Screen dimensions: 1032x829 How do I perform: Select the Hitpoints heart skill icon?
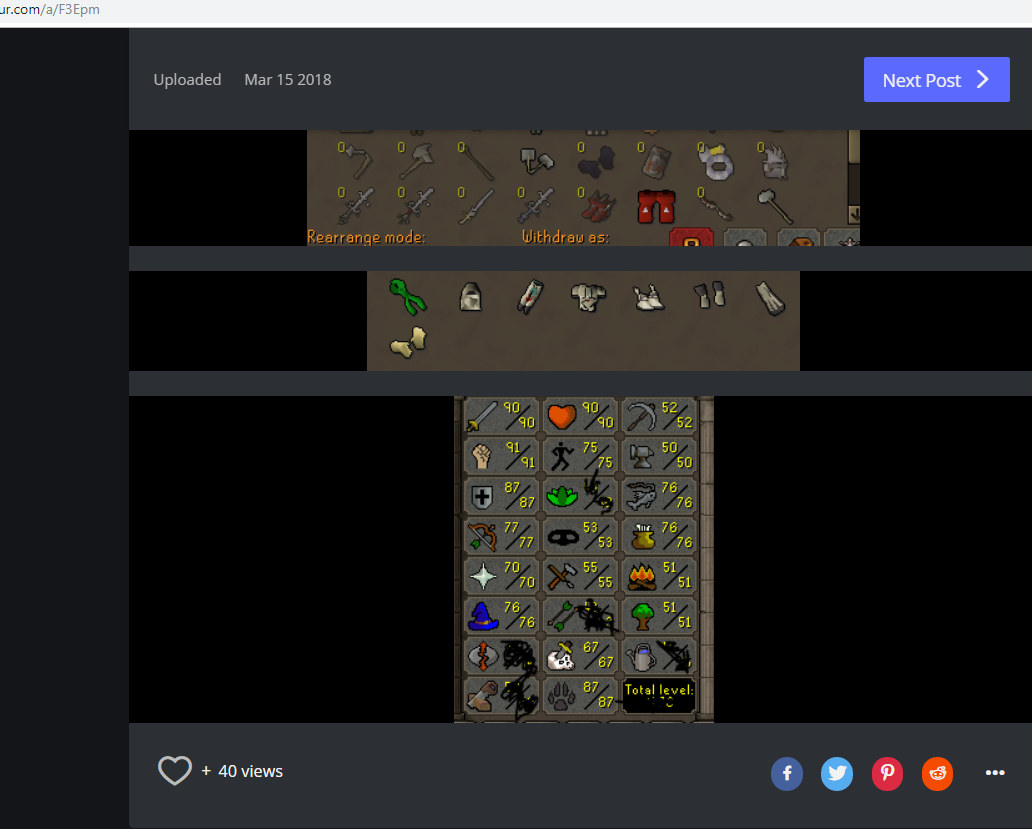click(561, 416)
